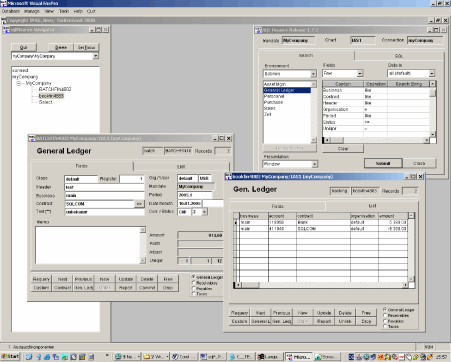
Task: Open the Database menu
Action: (10, 11)
